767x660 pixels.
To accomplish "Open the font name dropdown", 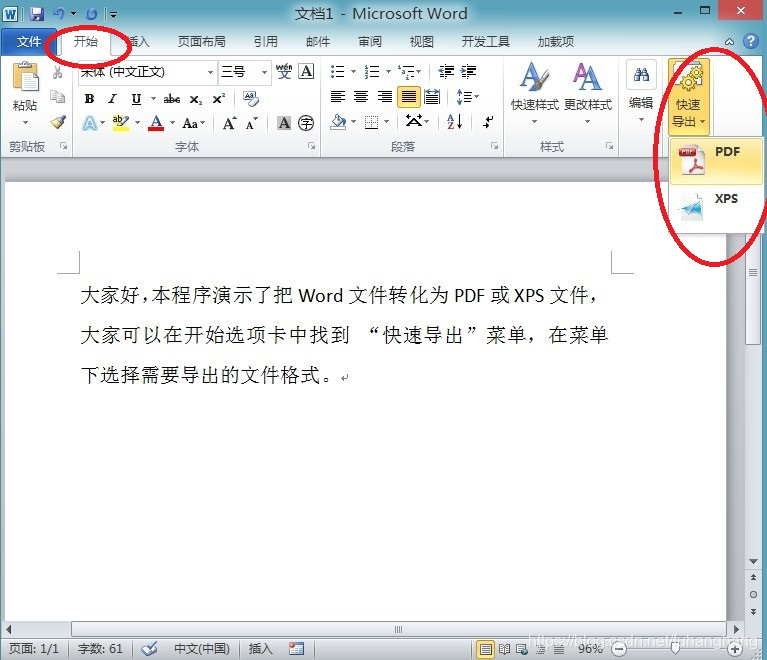I will click(x=210, y=72).
